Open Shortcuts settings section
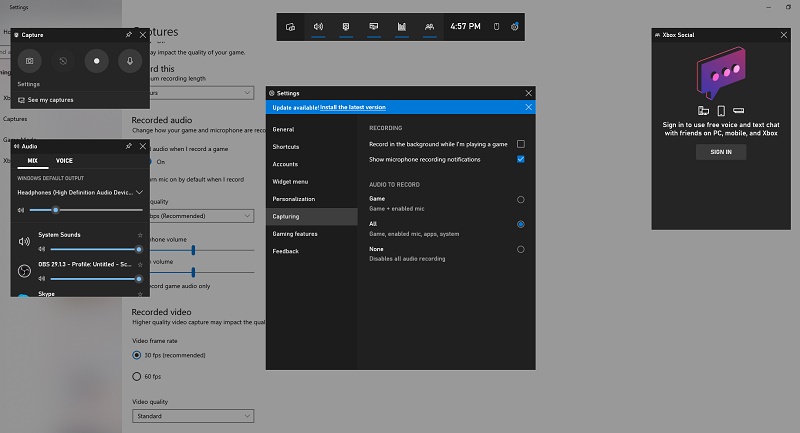 coord(312,147)
